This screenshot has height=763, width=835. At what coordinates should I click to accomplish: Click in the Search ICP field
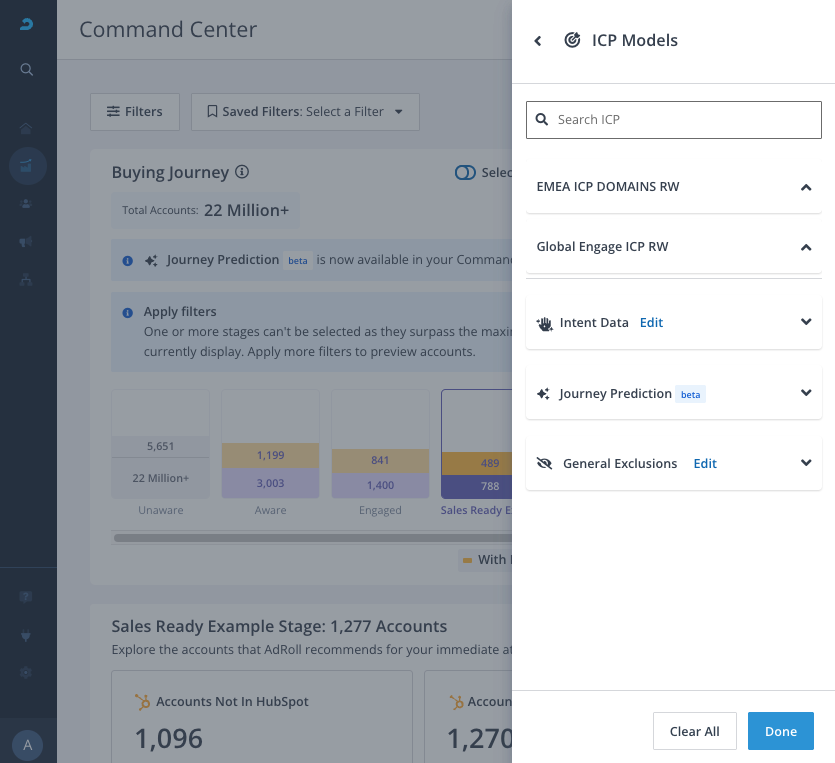tap(674, 120)
